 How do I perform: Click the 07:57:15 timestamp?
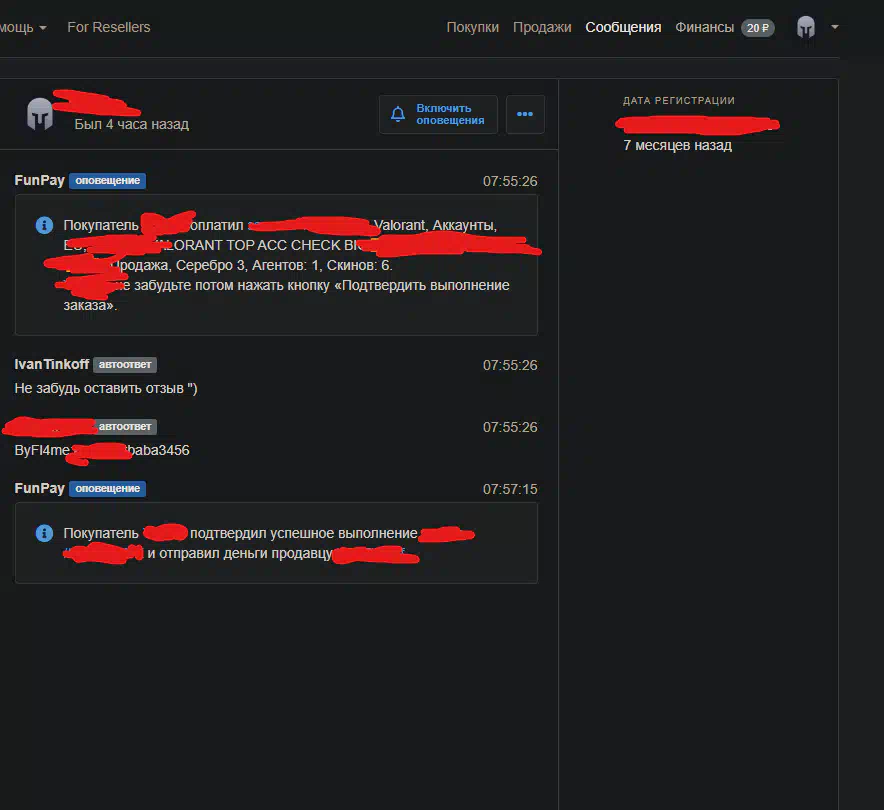point(510,489)
